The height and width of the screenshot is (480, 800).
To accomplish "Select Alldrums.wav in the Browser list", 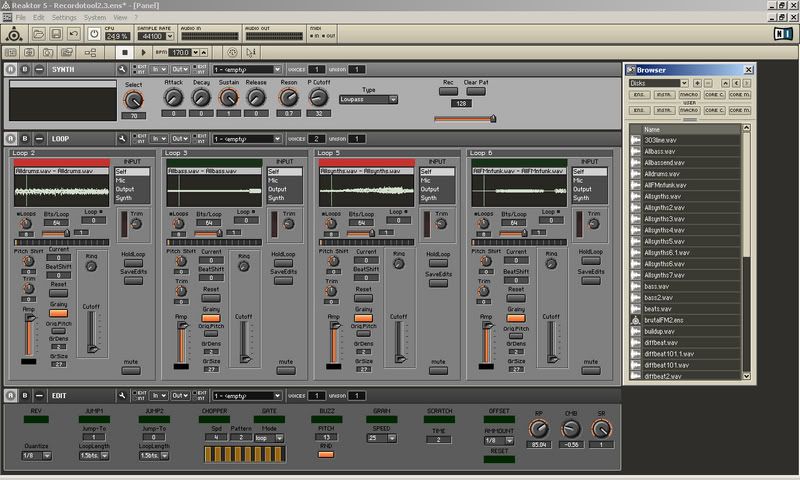I will pyautogui.click(x=685, y=174).
